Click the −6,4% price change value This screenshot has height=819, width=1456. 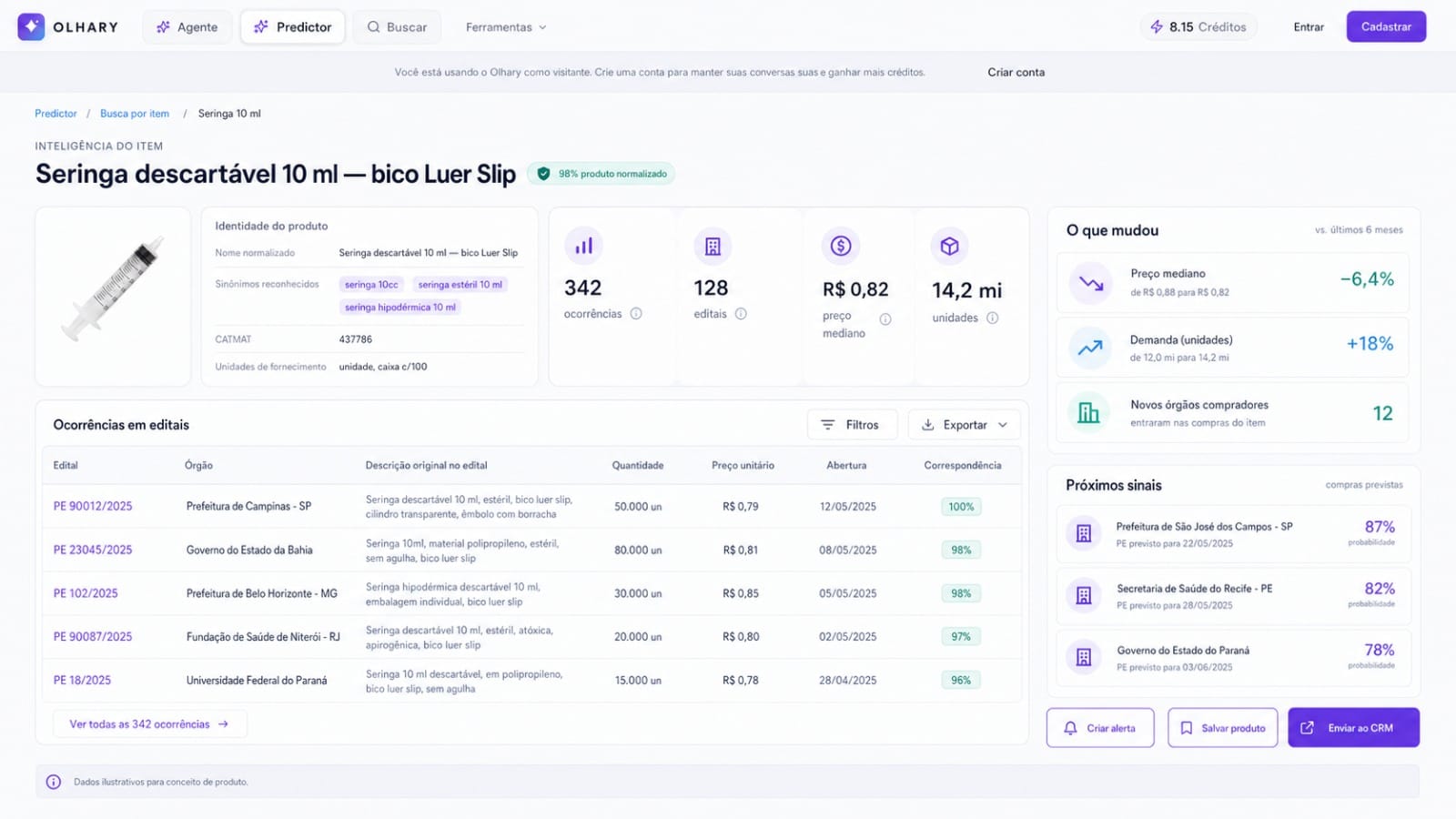1367,279
